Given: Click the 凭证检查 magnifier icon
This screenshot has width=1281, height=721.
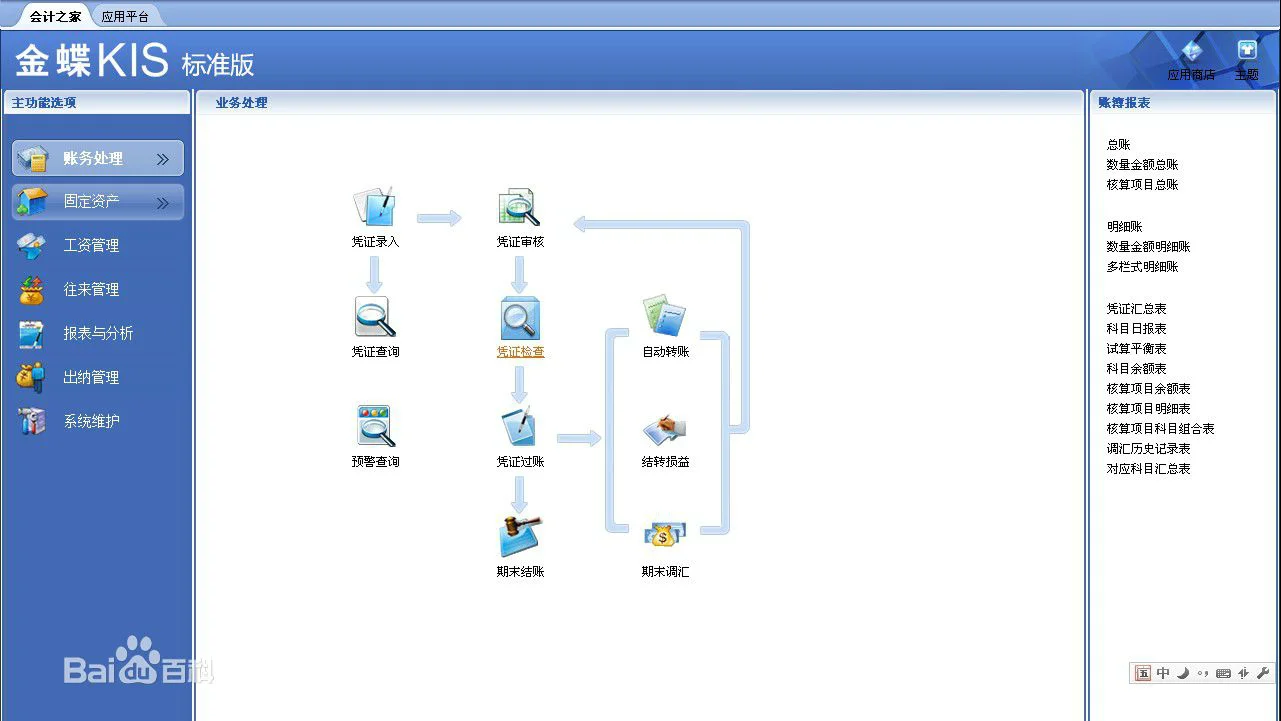Looking at the screenshot, I should [x=520, y=318].
